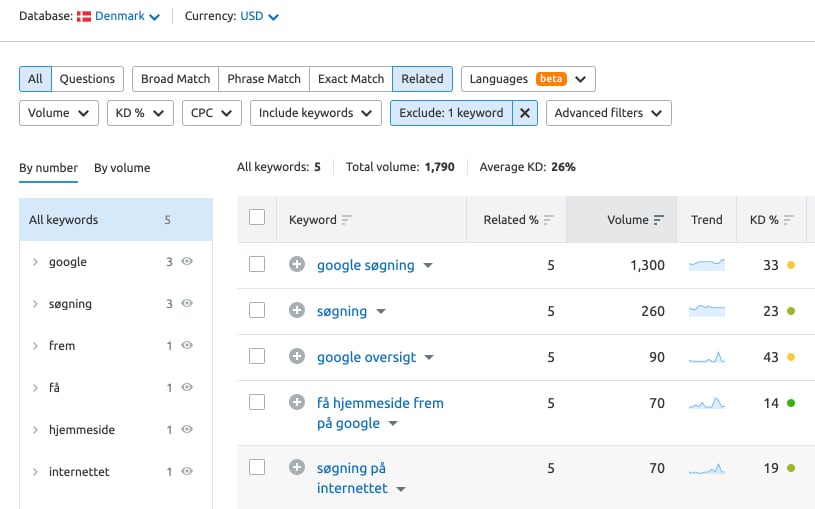Click the plus icon beside 'google søgning'
The height and width of the screenshot is (509, 815).
tap(297, 265)
